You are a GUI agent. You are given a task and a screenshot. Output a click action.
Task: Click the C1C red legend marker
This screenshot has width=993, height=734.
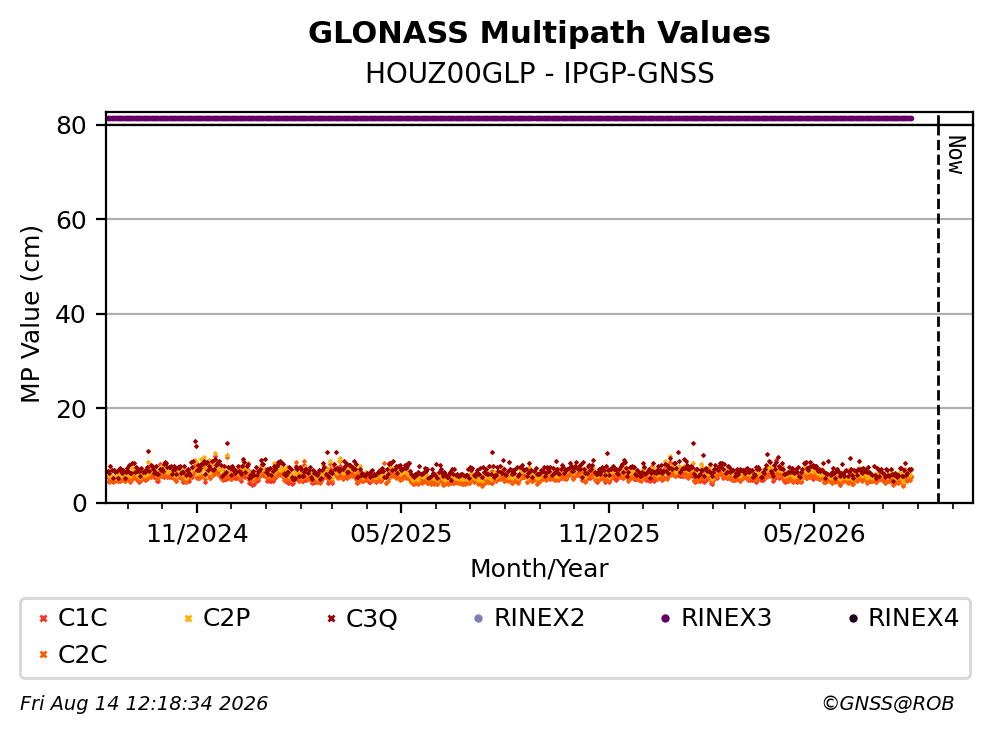(43, 618)
